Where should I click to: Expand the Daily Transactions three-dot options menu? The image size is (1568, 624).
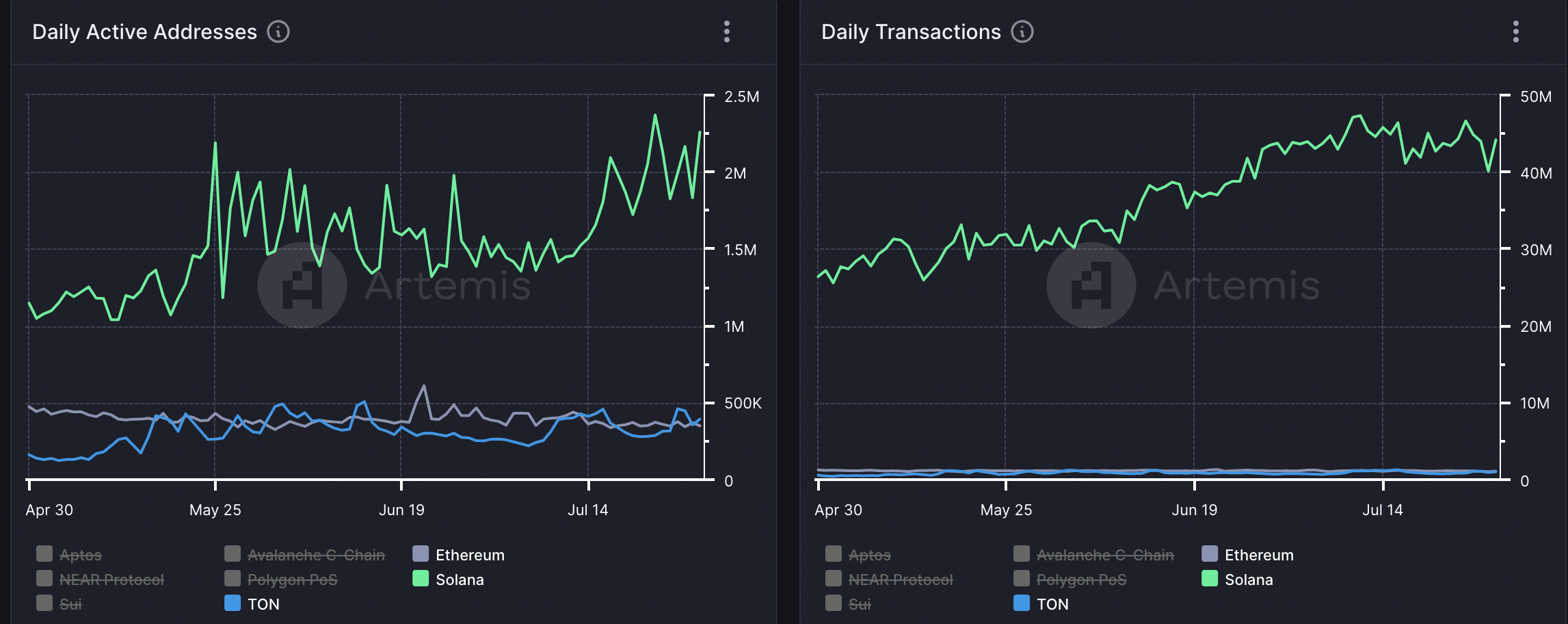point(1515,31)
